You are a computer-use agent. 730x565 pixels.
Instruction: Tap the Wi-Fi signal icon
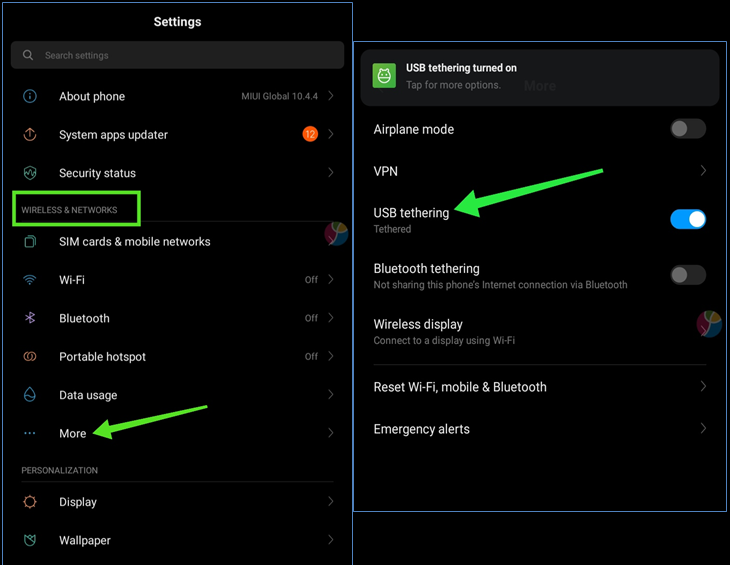click(30, 280)
